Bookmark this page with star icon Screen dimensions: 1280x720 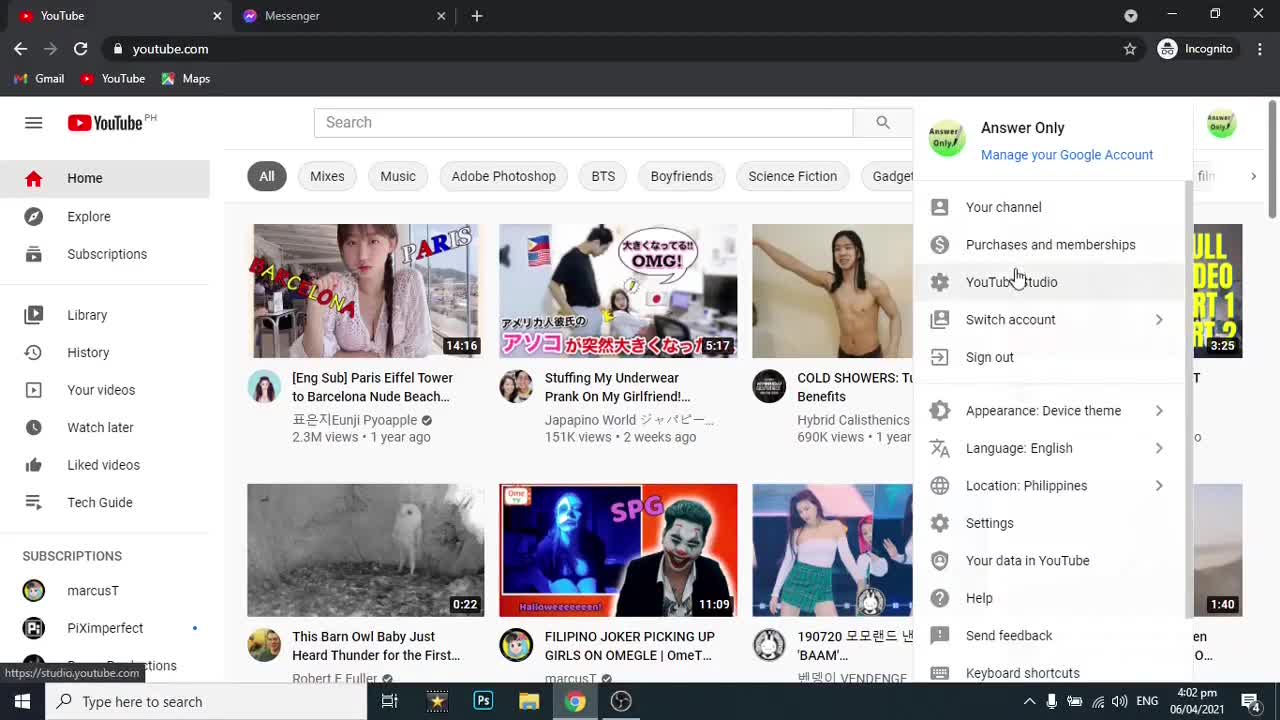pyautogui.click(x=1130, y=49)
